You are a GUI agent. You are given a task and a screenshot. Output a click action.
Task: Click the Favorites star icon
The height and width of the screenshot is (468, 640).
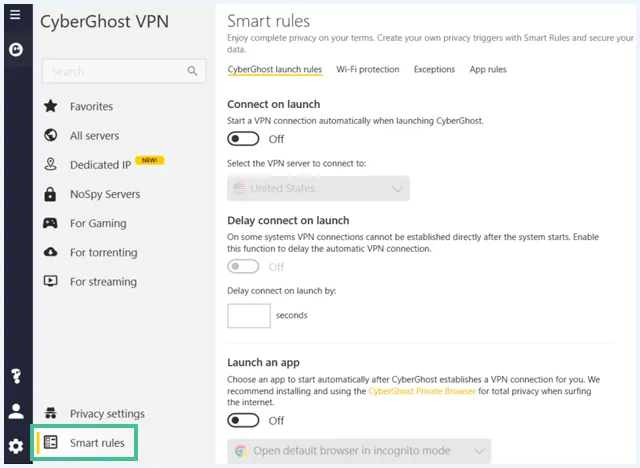coord(51,106)
